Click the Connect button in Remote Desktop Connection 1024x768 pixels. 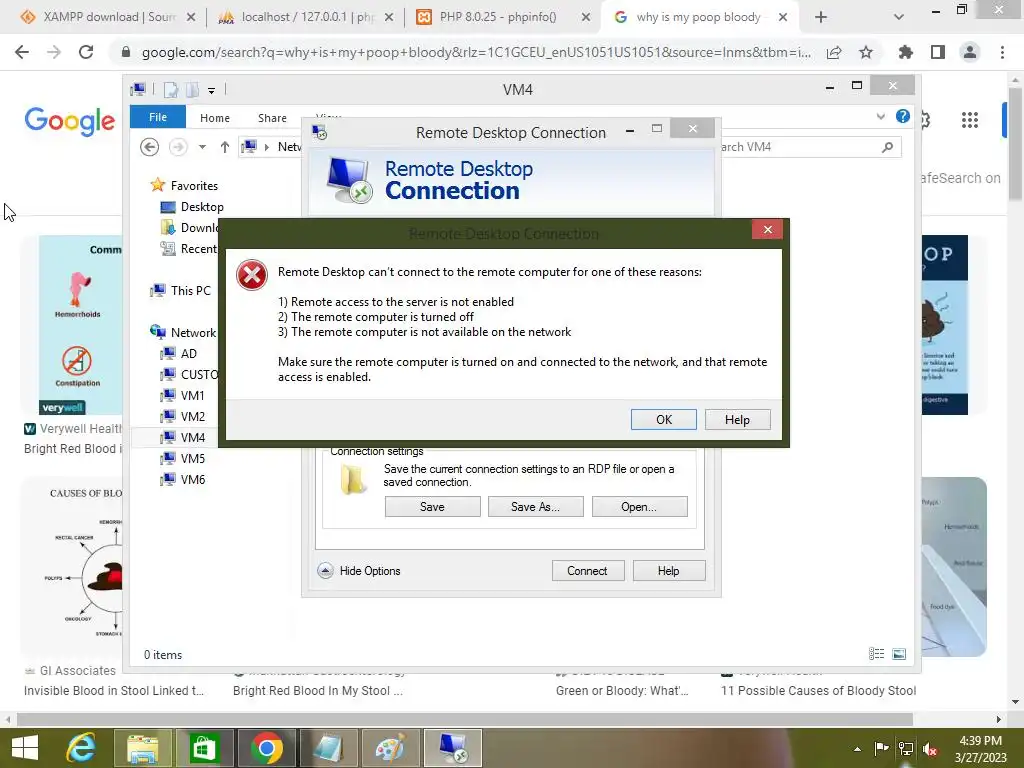(587, 571)
